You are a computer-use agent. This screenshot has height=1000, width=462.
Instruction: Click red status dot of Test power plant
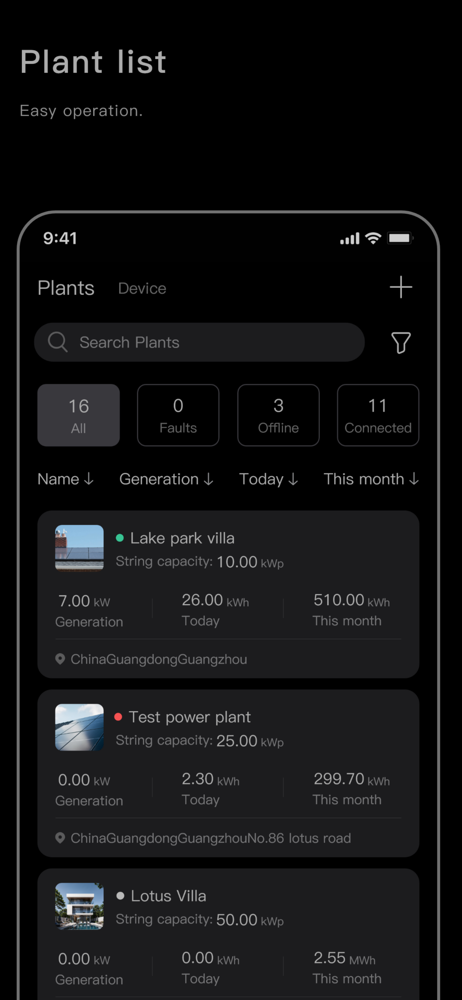(x=118, y=717)
